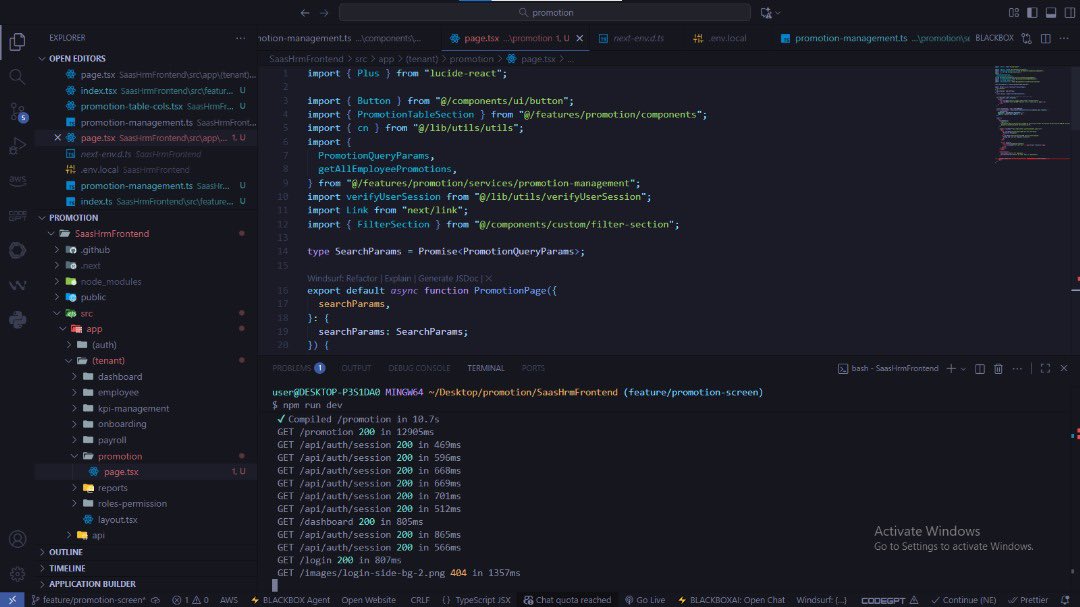
Task: Open the Copilot chat icon in title bar
Action: tap(766, 12)
